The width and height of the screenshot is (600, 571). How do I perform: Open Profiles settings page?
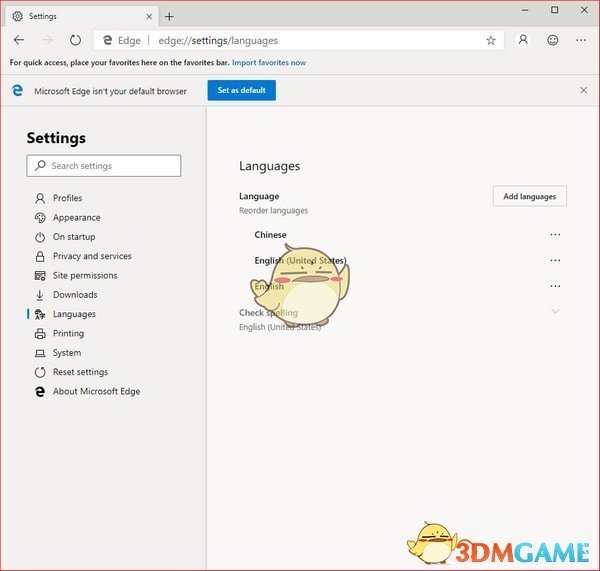(x=68, y=198)
